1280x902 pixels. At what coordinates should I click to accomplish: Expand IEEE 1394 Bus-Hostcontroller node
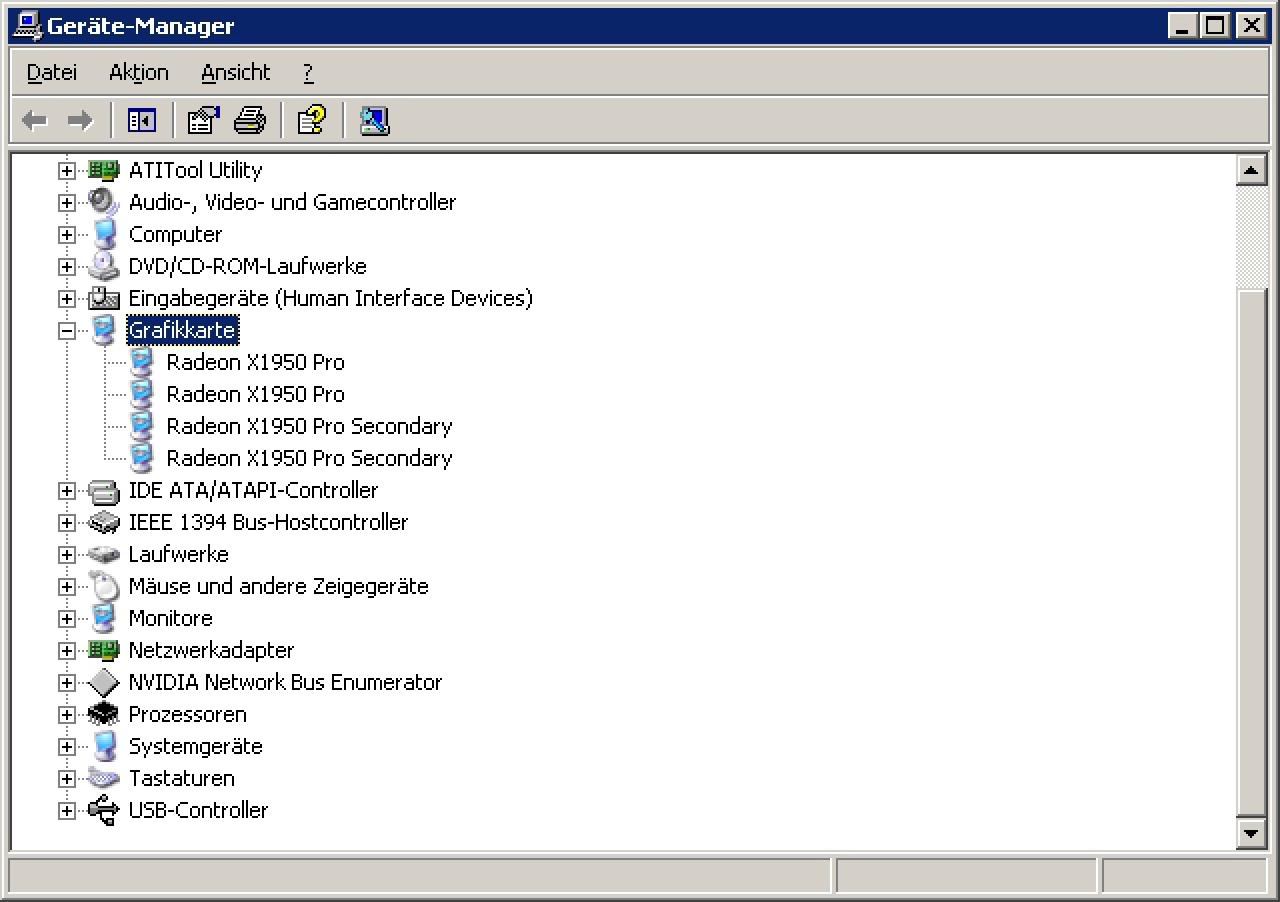click(67, 523)
